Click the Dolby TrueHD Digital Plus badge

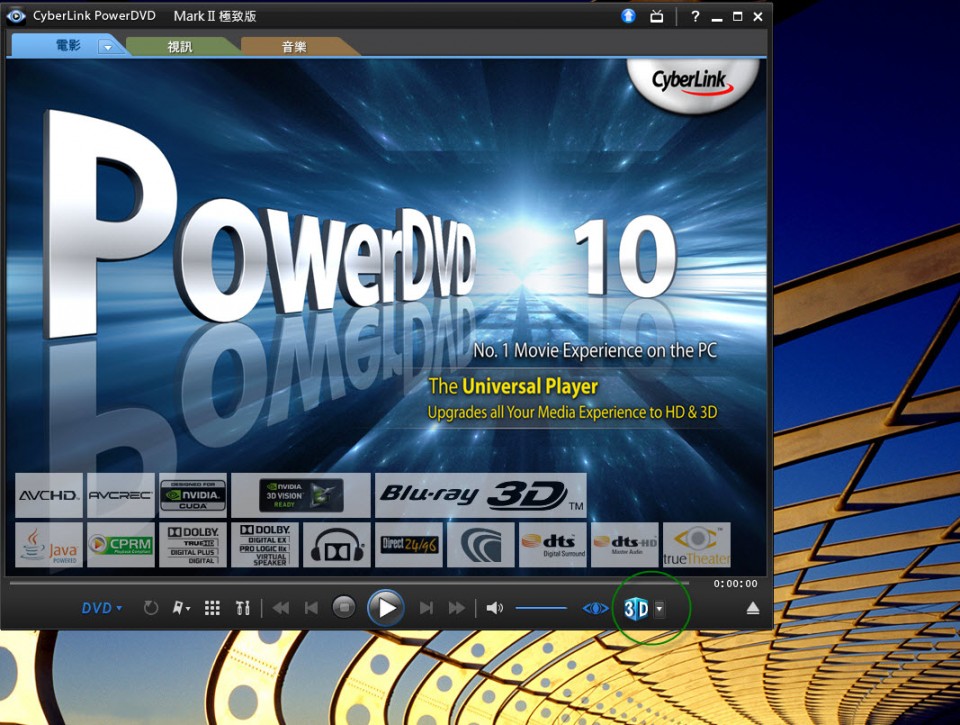coord(193,544)
